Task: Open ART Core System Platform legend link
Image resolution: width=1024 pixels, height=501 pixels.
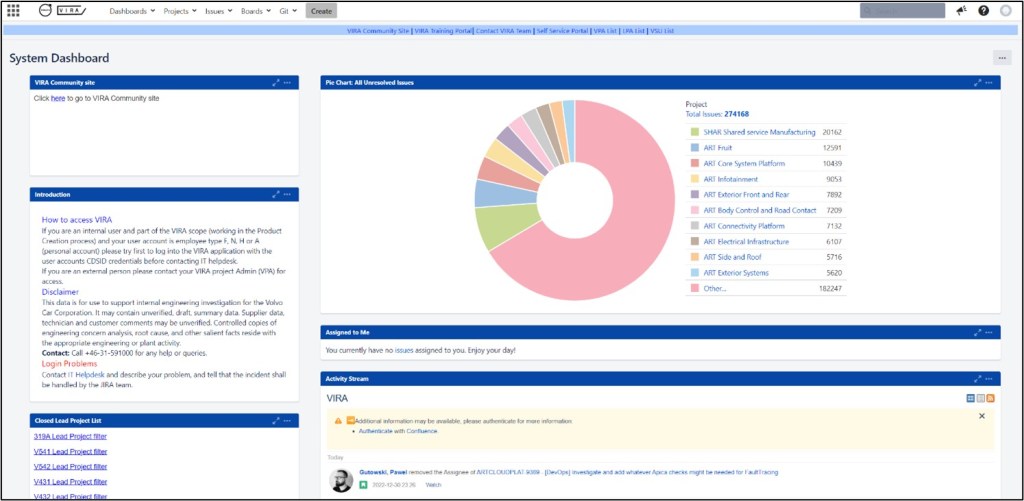Action: click(744, 163)
